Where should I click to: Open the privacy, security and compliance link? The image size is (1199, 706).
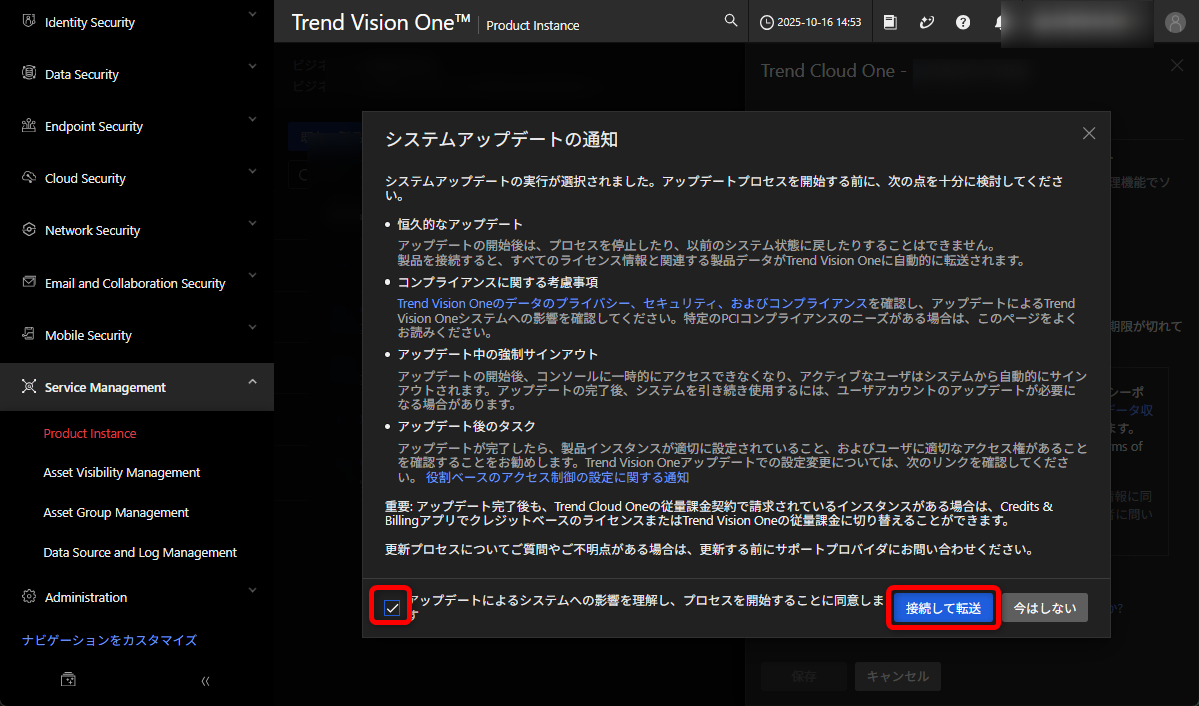pyautogui.click(x=632, y=303)
